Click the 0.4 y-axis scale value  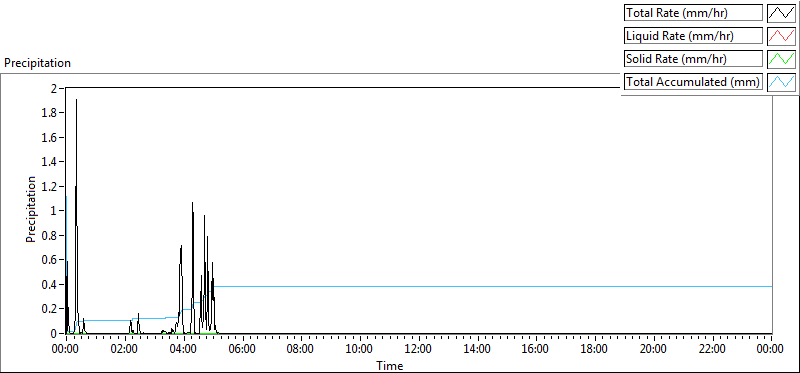[x=55, y=284]
